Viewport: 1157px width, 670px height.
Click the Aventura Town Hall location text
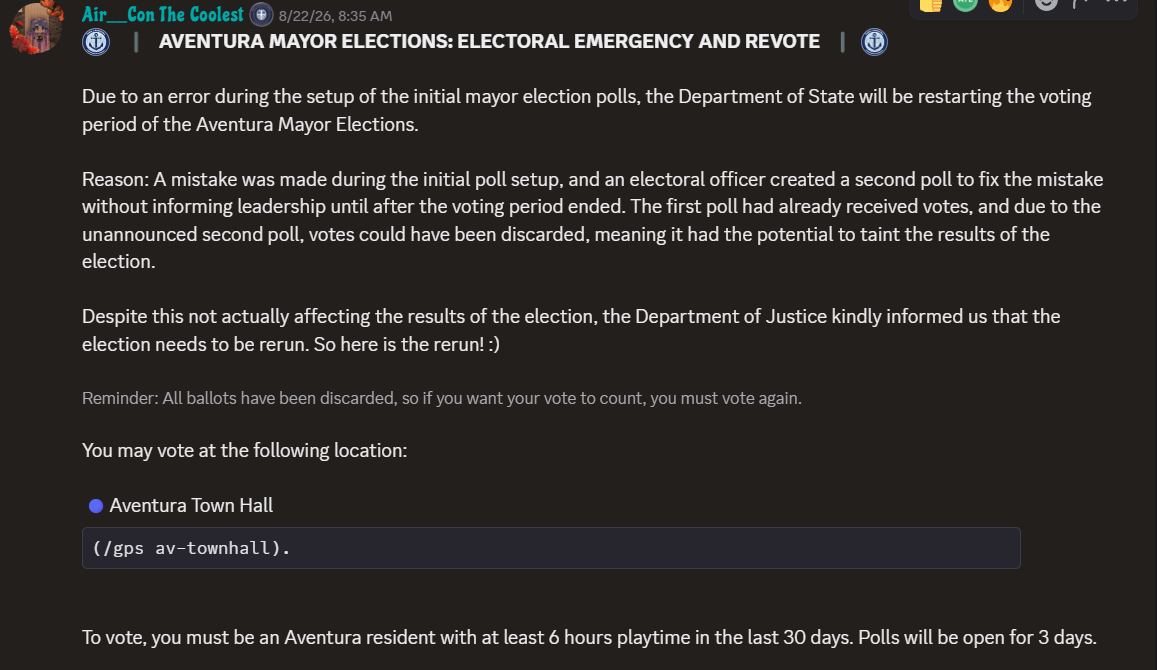click(191, 505)
